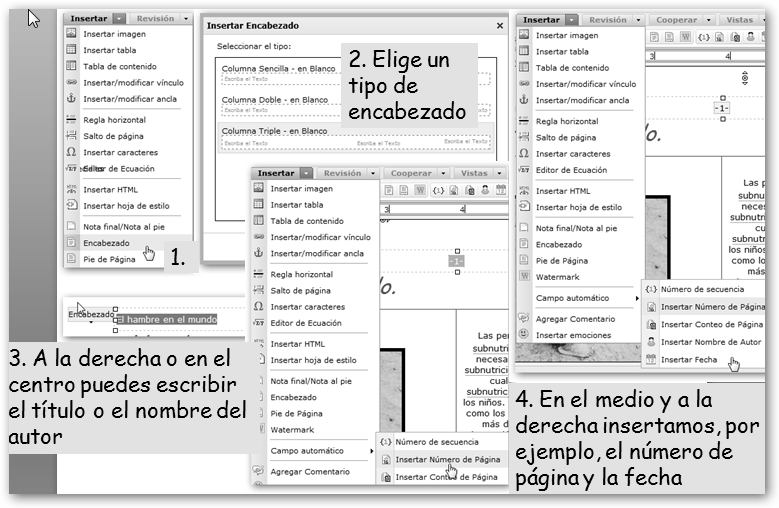Choose Insertar Conteo de Página in step 4 submenu
The width and height of the screenshot is (779, 508).
(711, 324)
